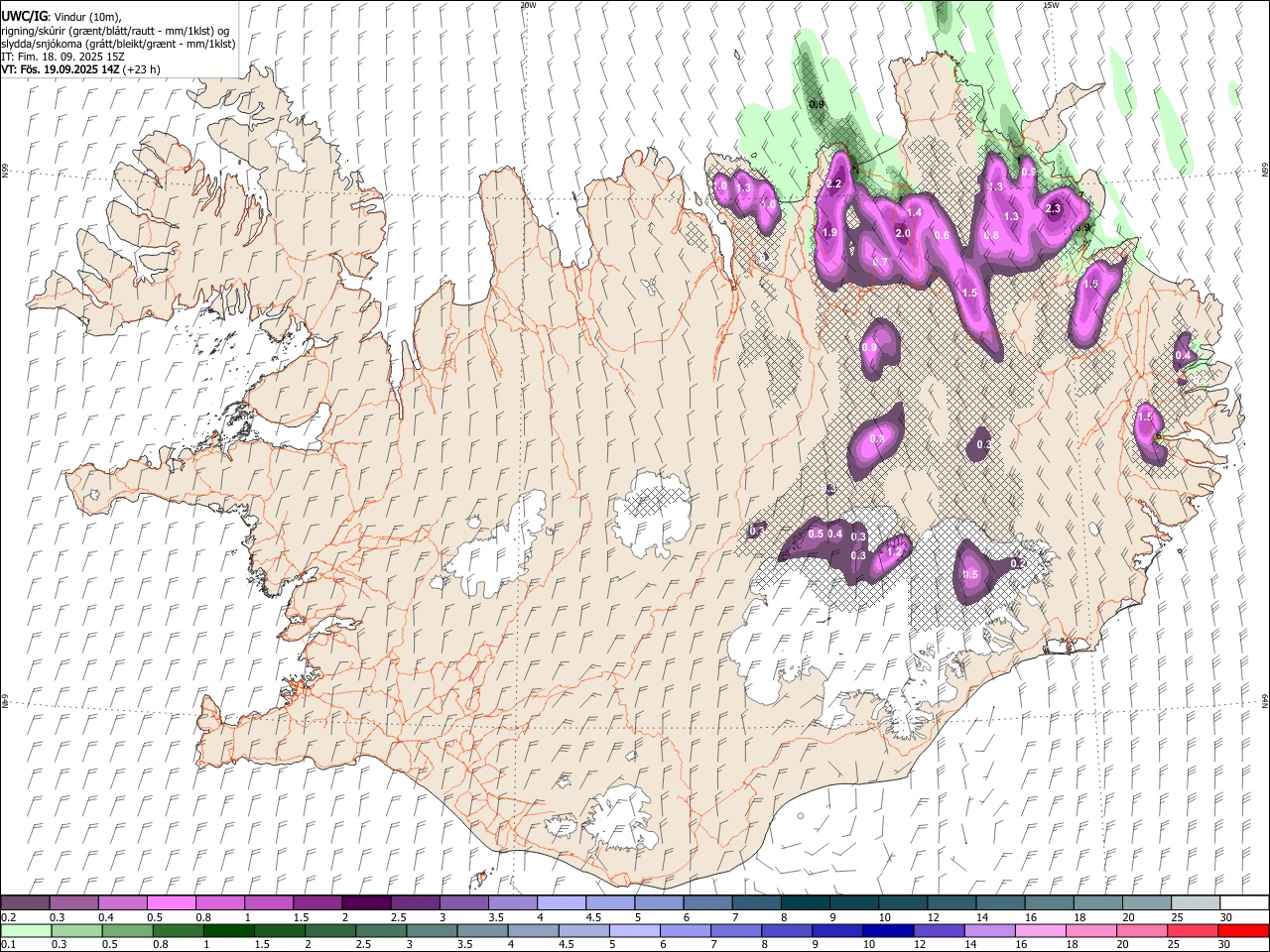This screenshot has width=1270, height=952.
Task: Select the dark teal 8–9 swatch in the upper legend
Action: [804, 903]
